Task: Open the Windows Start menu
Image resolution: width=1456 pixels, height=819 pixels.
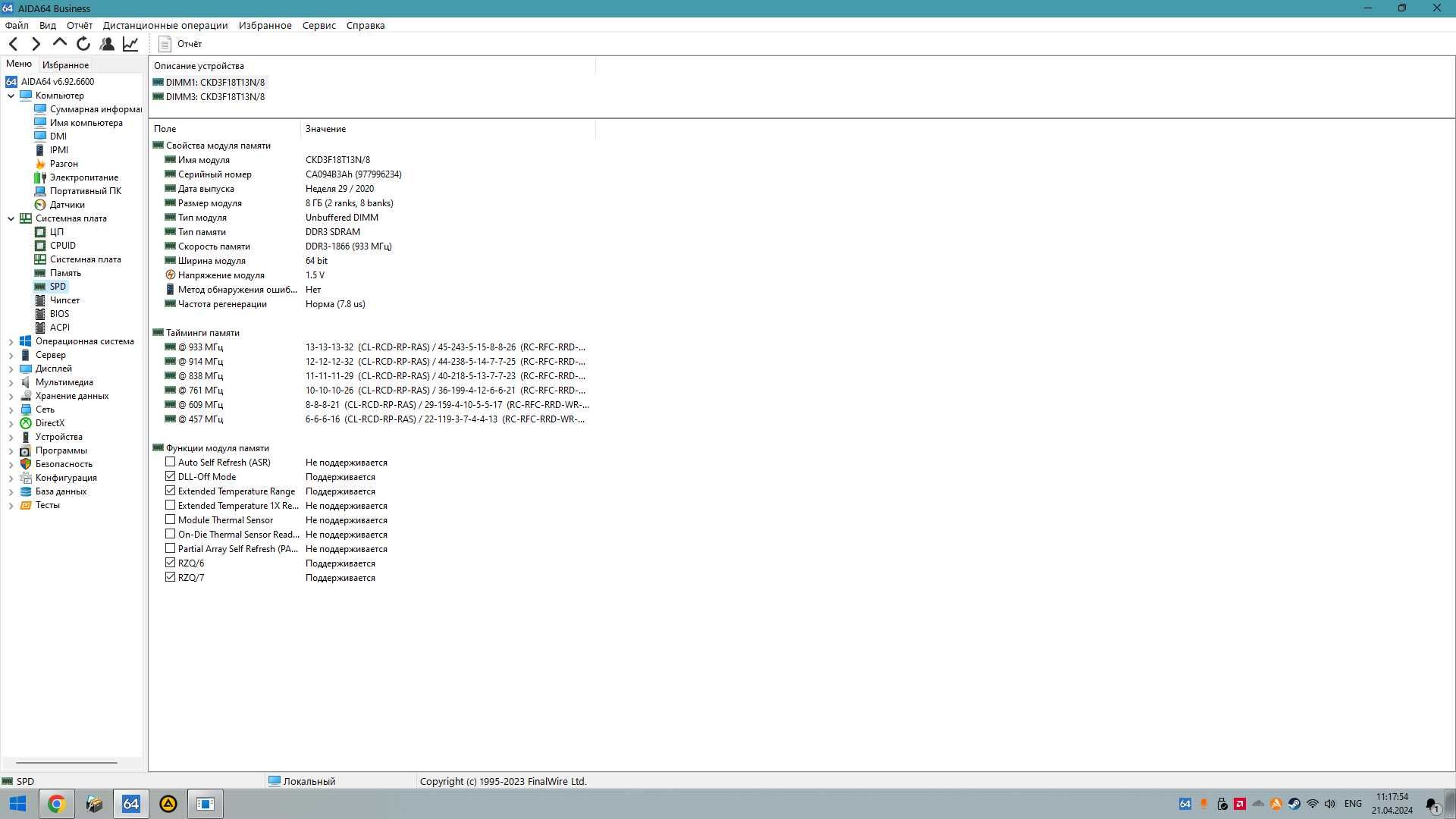Action: [18, 804]
